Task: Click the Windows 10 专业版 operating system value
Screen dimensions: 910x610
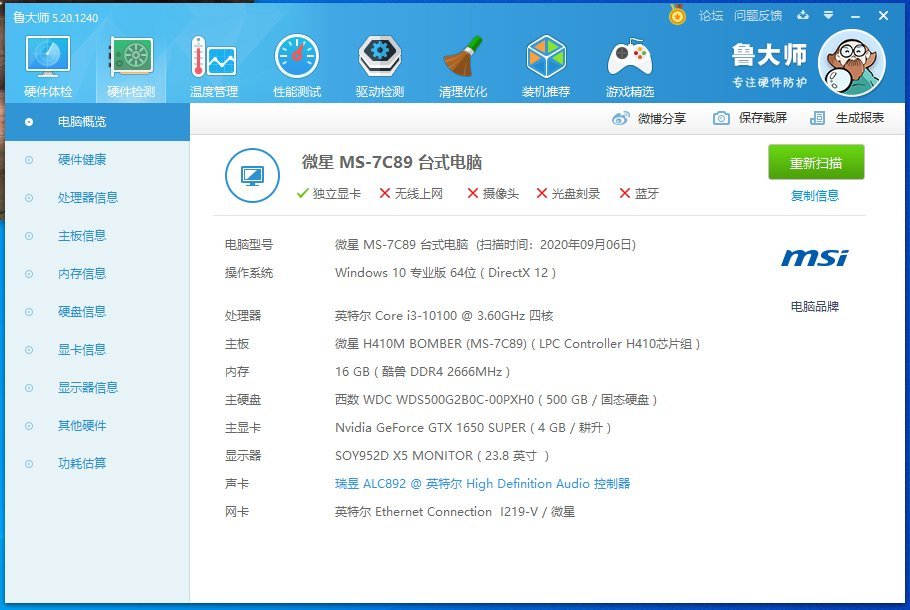Action: pyautogui.click(x=445, y=273)
